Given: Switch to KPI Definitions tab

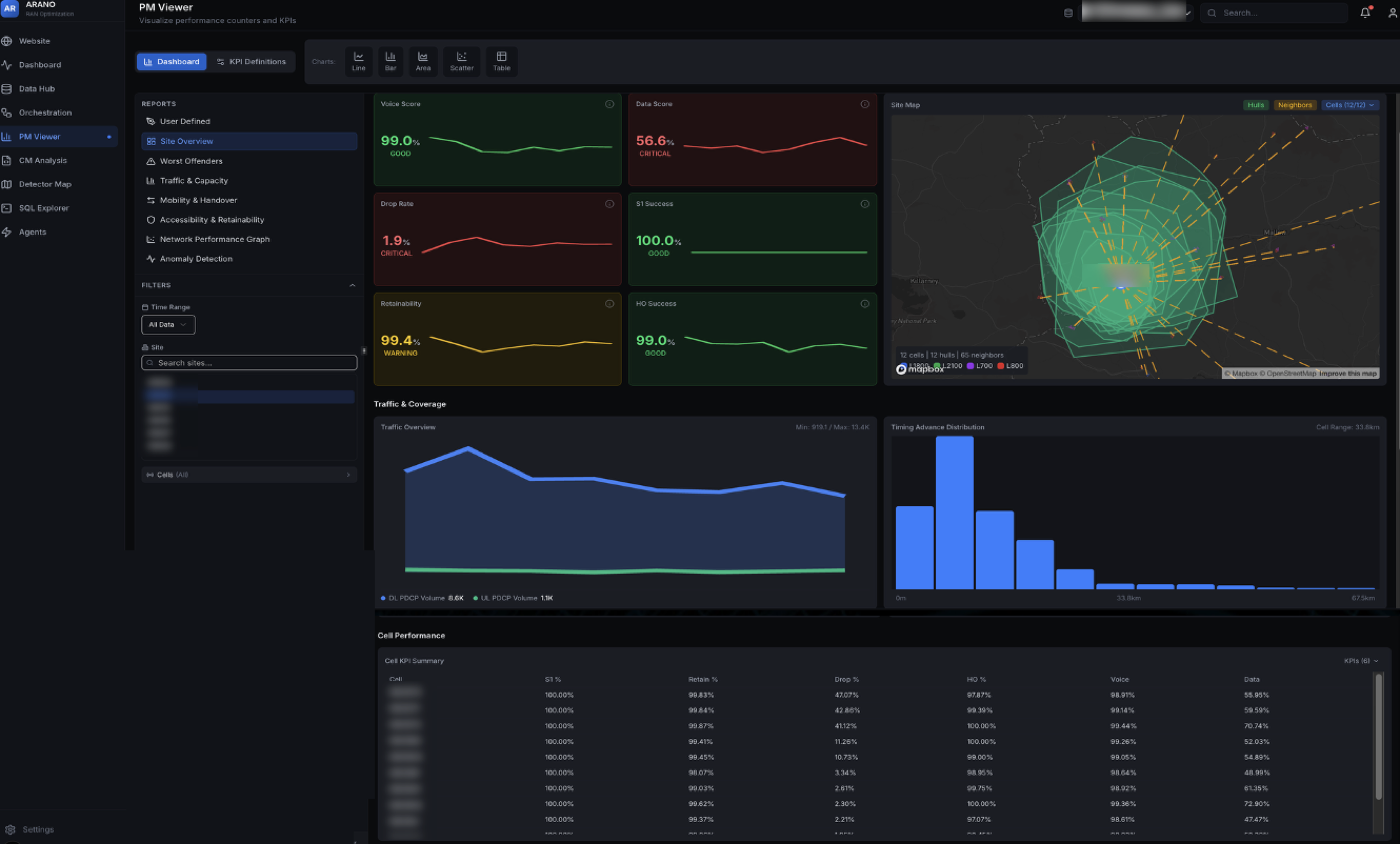Looking at the screenshot, I should (x=252, y=62).
